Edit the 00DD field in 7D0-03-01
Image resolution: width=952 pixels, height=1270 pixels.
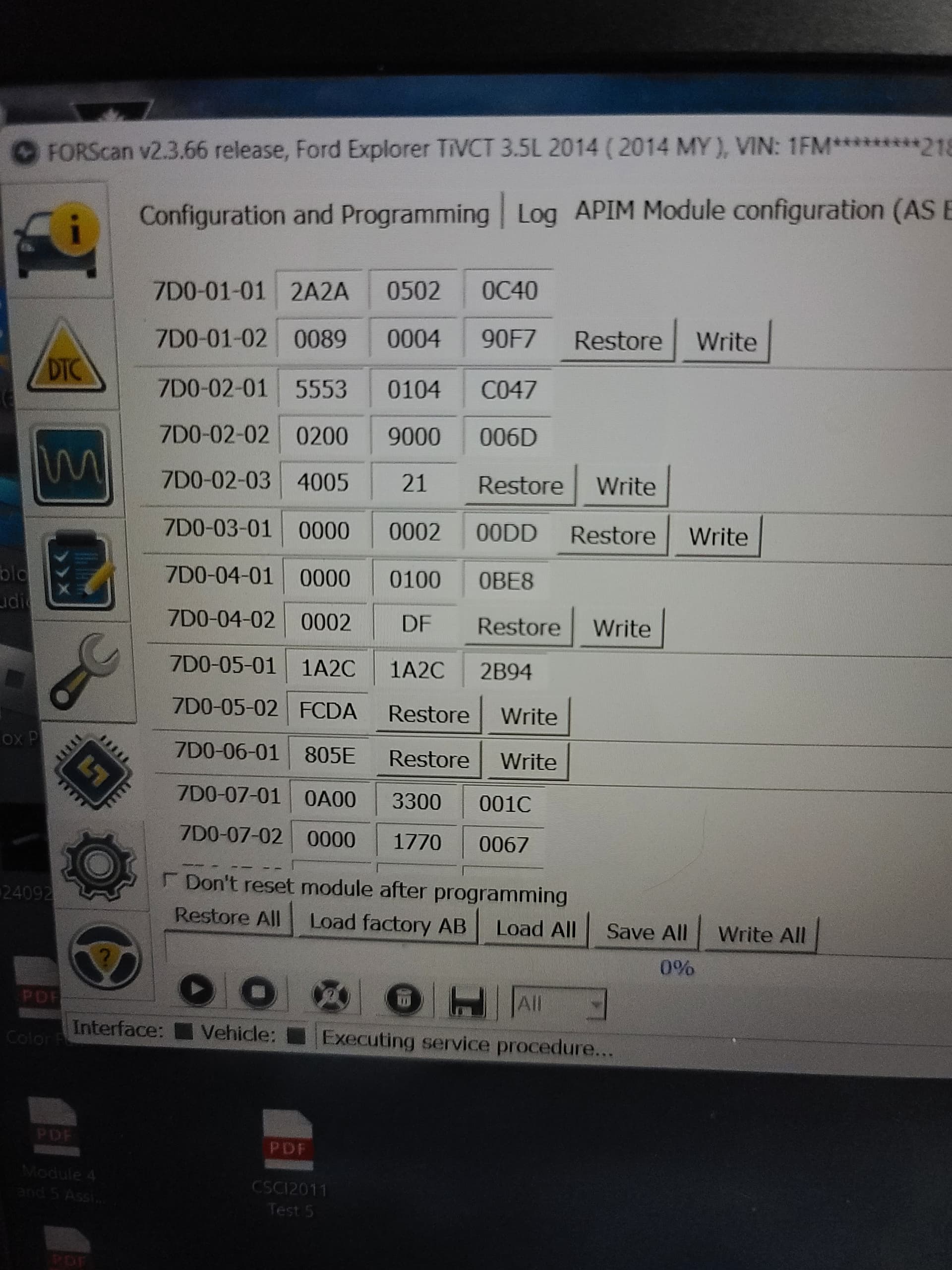(x=507, y=533)
